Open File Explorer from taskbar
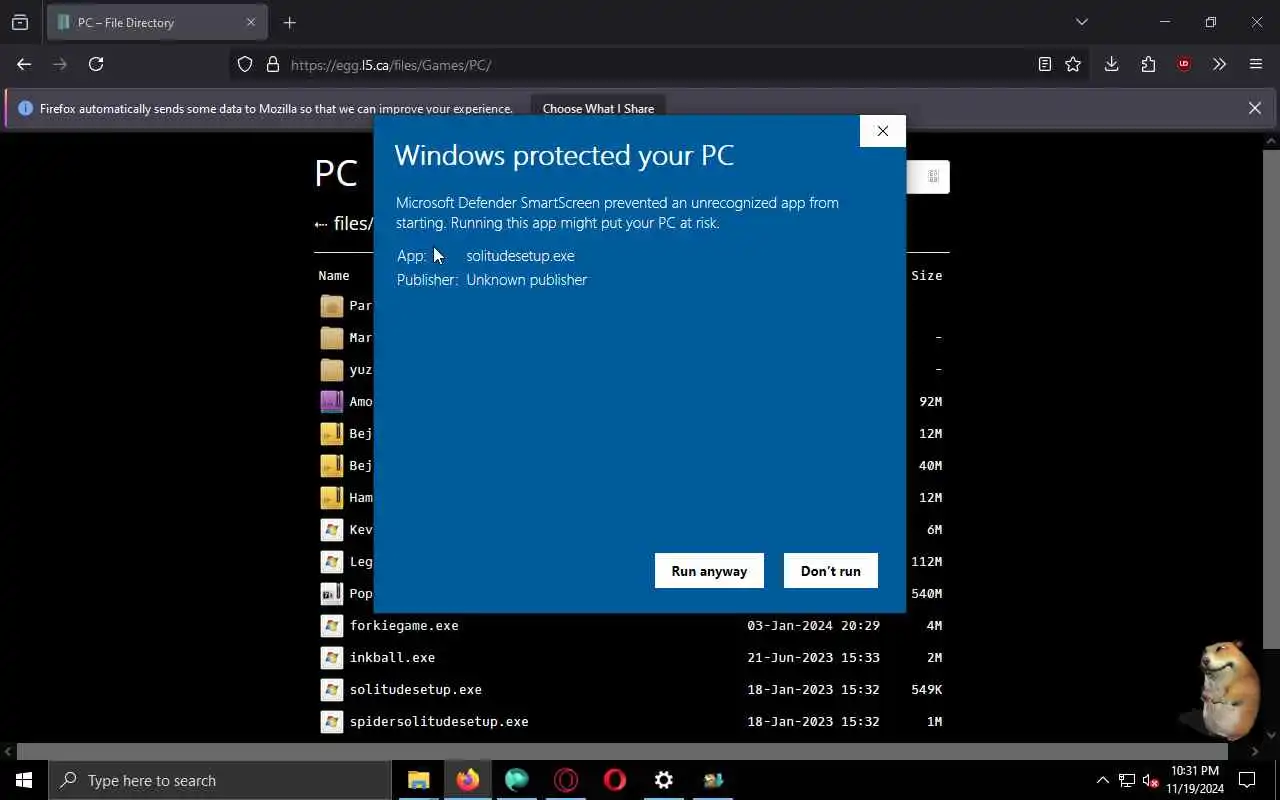Screen dimensions: 1280x800 [x=419, y=780]
